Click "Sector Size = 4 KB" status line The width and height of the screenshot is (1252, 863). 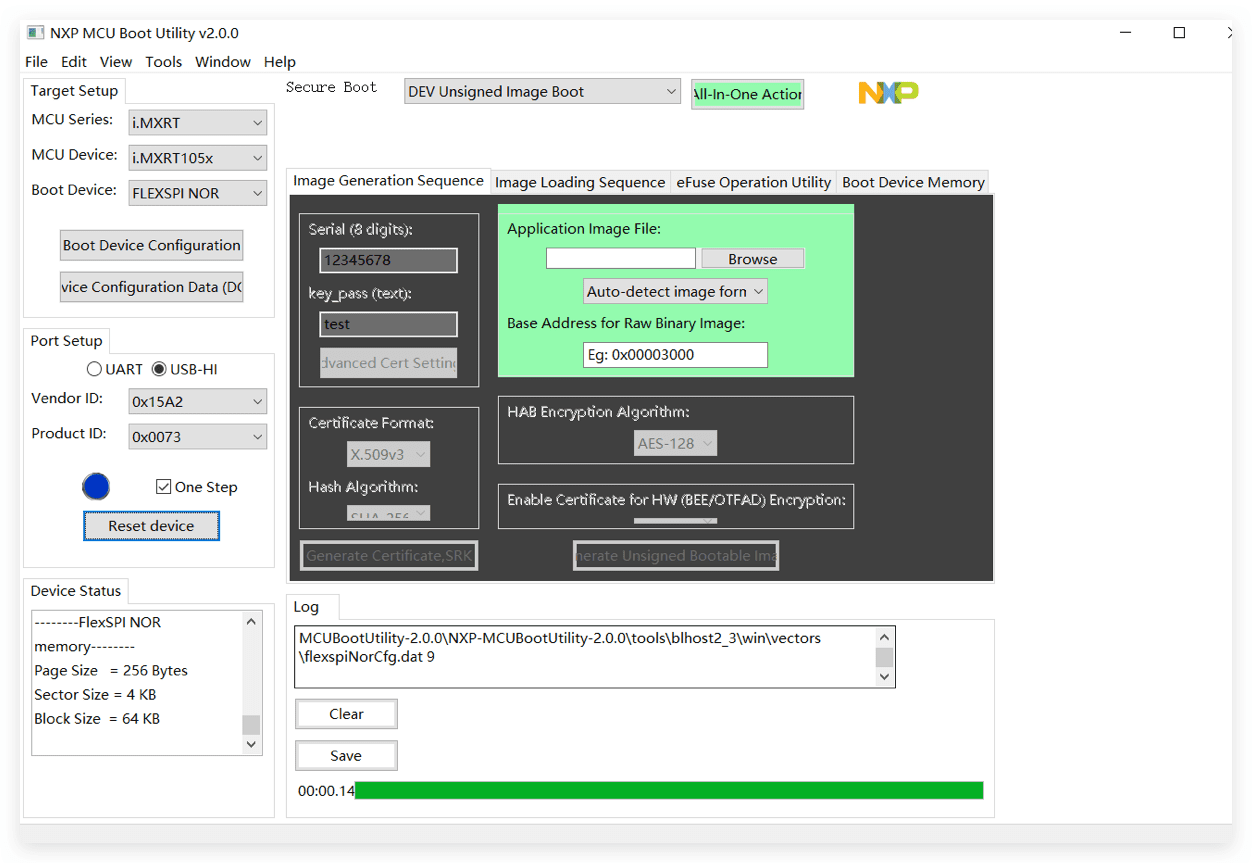pyautogui.click(x=95, y=695)
